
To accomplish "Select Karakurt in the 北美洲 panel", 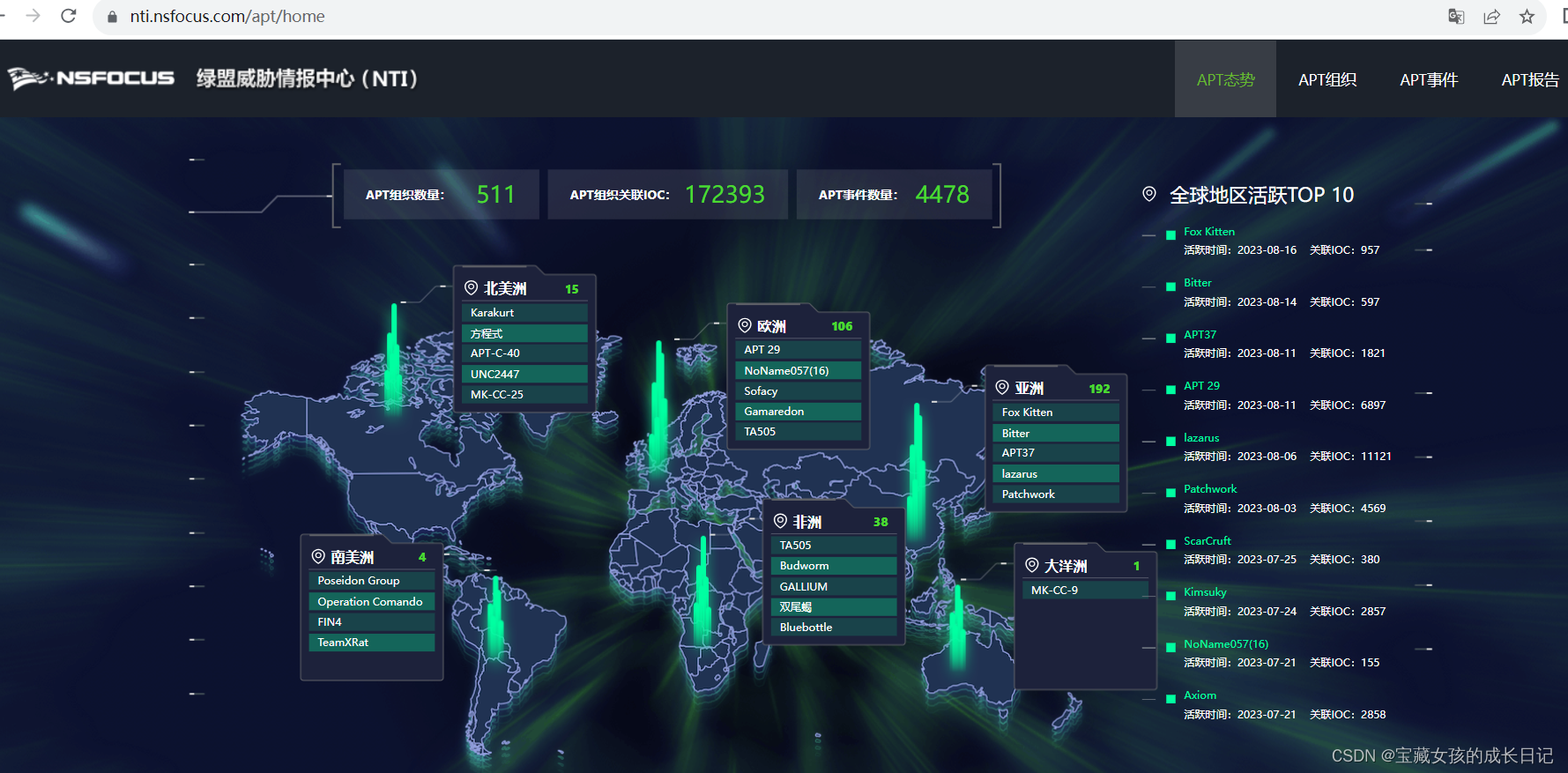I will pyautogui.click(x=524, y=313).
